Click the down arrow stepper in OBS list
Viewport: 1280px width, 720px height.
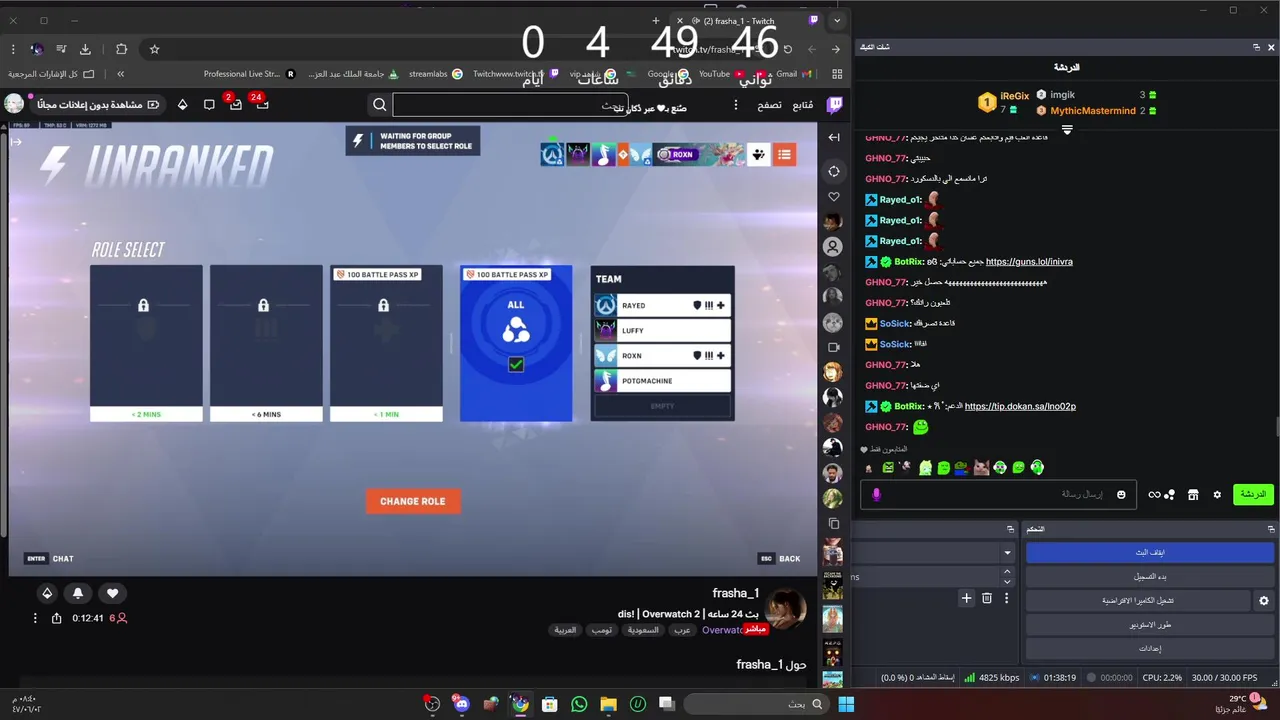click(x=1007, y=582)
